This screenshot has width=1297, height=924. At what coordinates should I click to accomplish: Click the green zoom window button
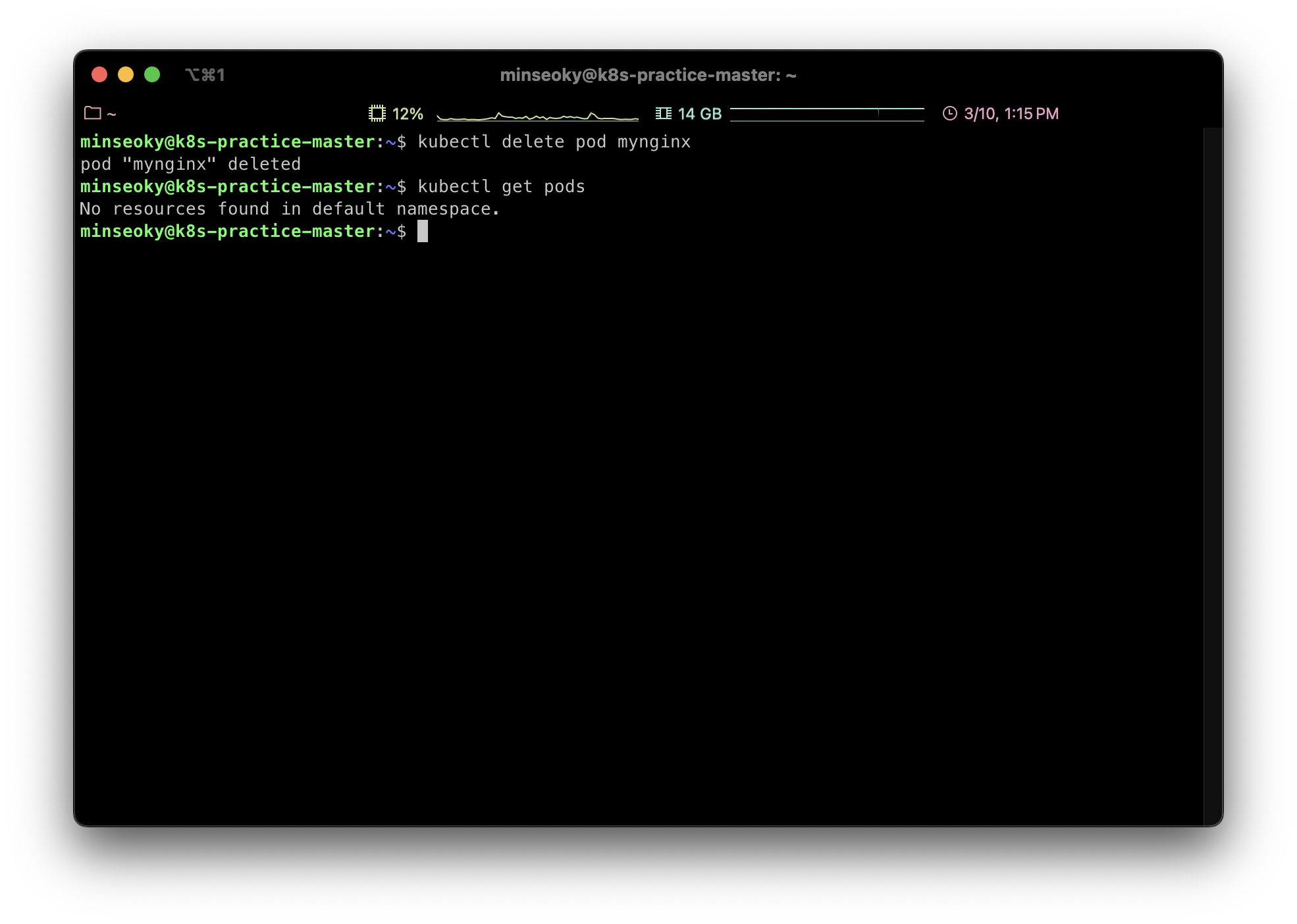click(152, 74)
